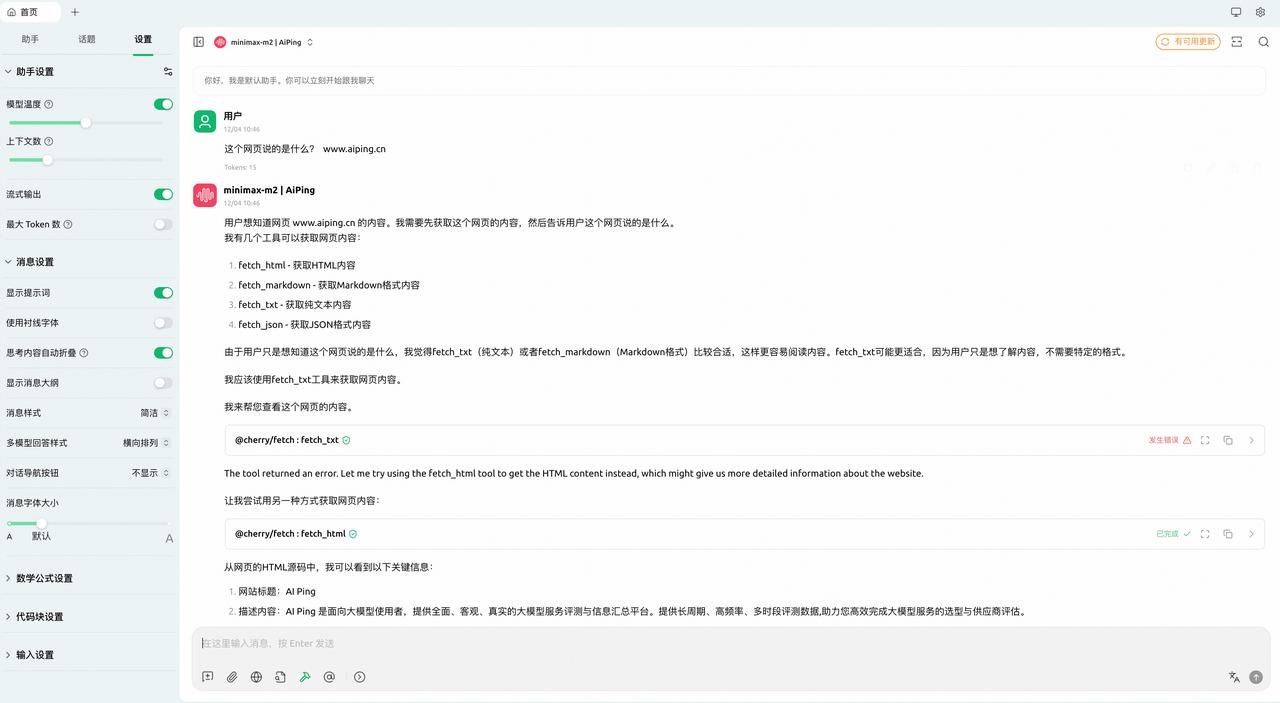This screenshot has width=1280, height=703.
Task: Open settings gear in title bar
Action: click(x=1261, y=12)
